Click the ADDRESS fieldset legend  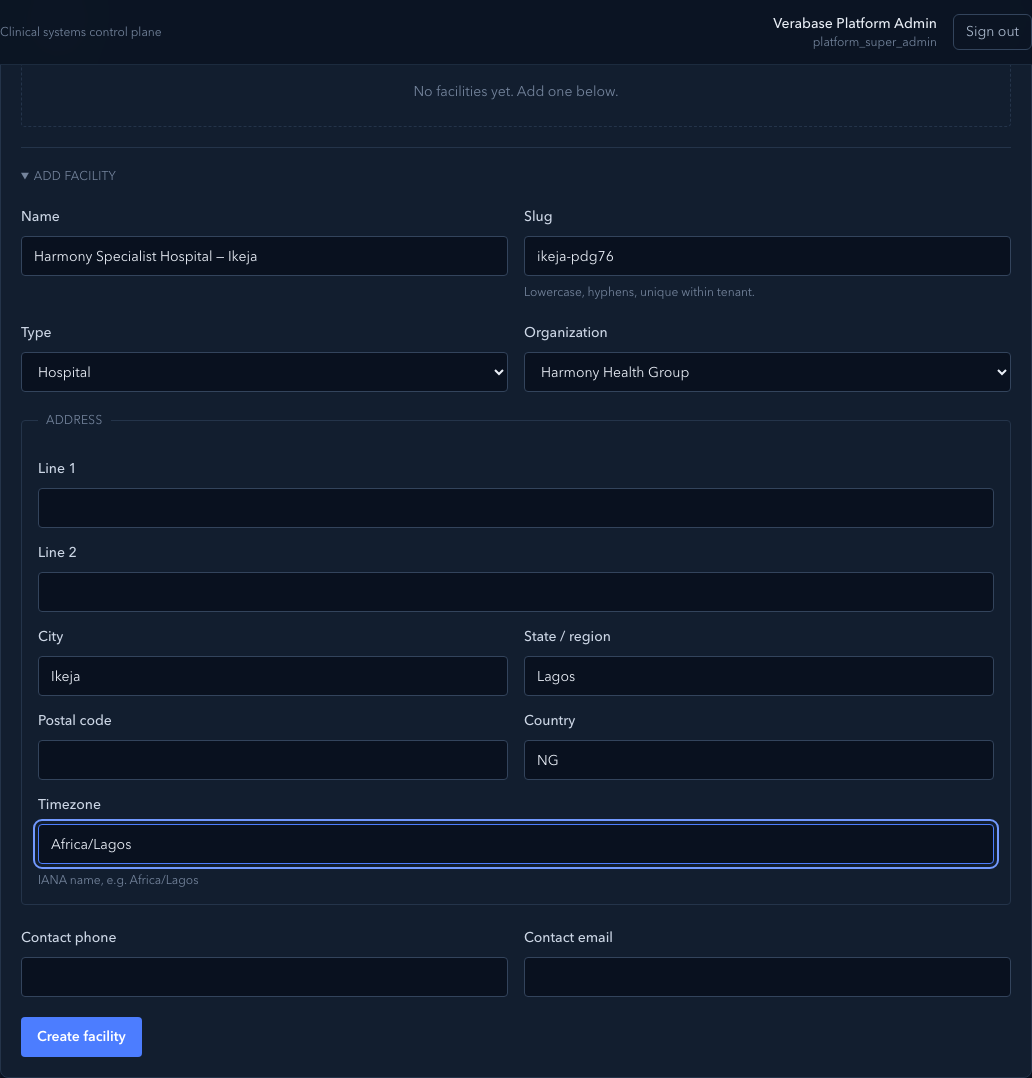[74, 420]
